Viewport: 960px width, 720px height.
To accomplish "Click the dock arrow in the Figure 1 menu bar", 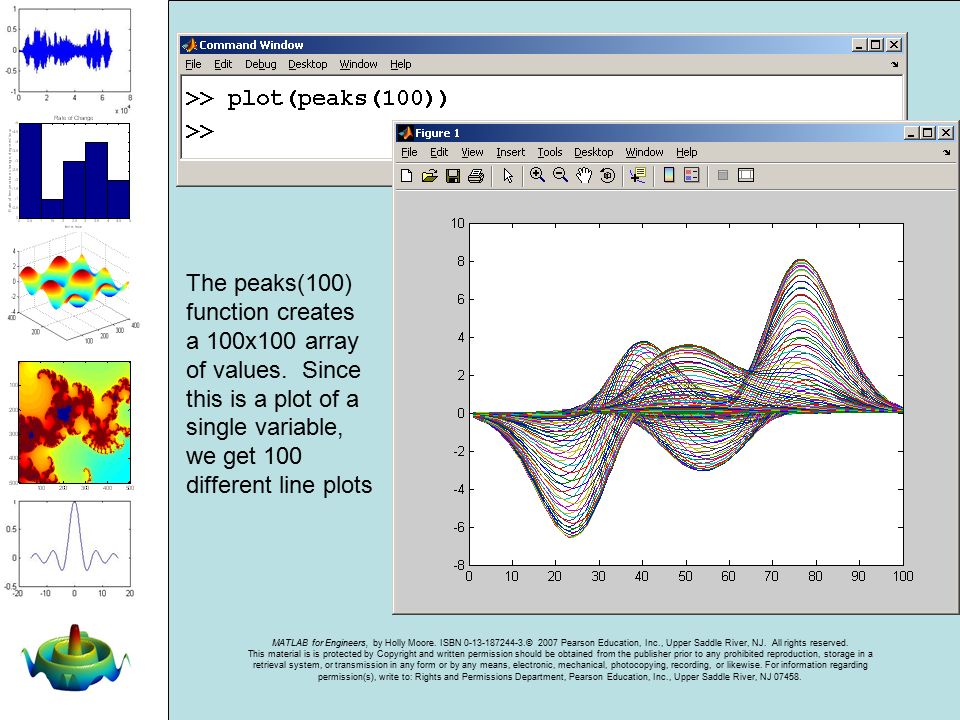I will pos(947,152).
